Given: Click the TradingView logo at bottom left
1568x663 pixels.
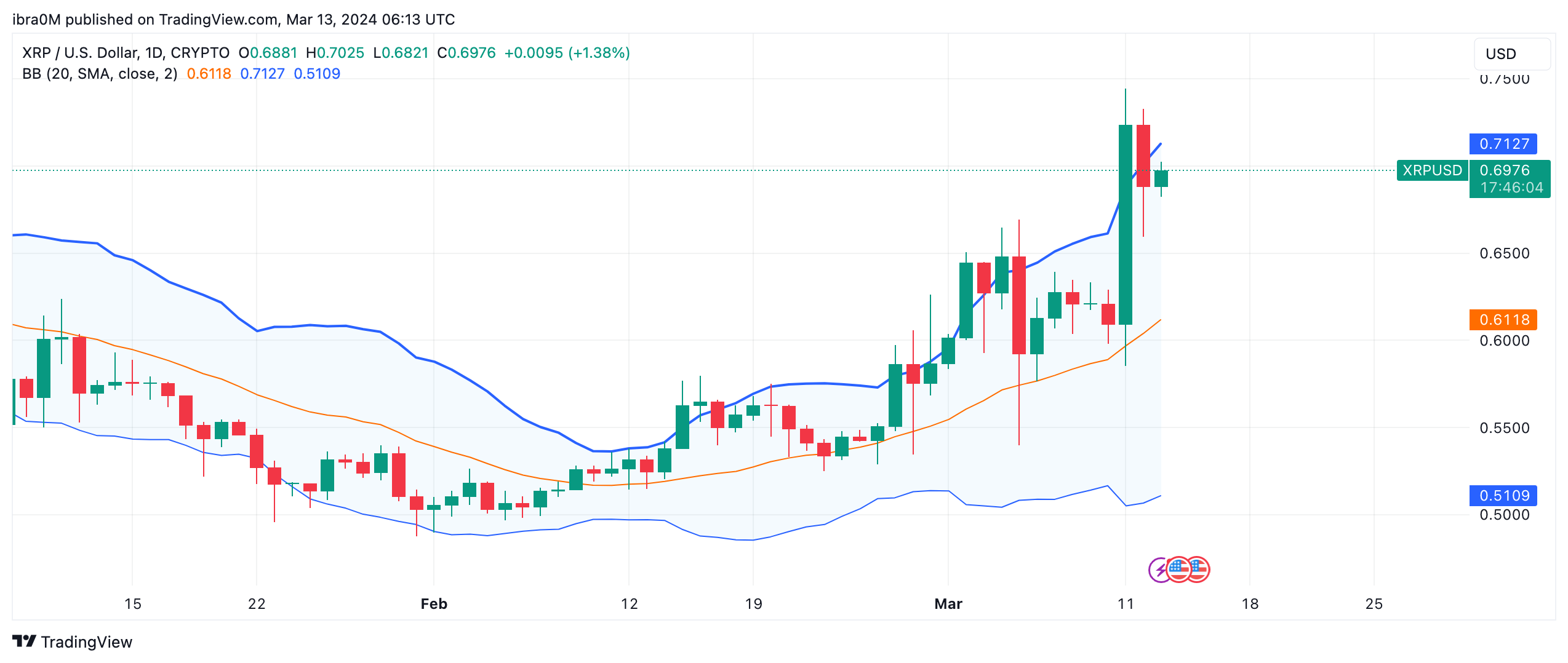Looking at the screenshot, I should click(x=72, y=641).
